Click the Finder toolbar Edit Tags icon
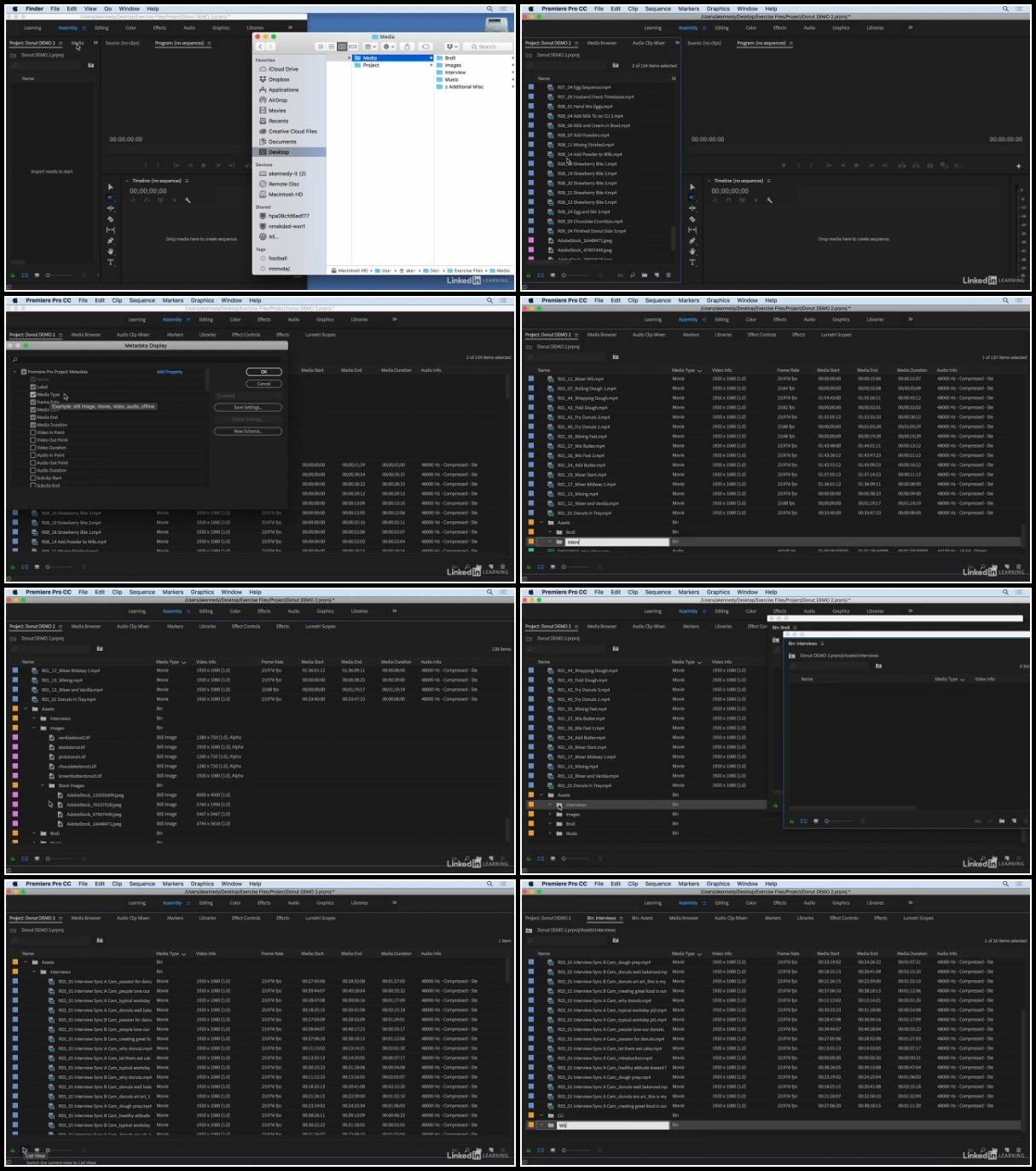The height and width of the screenshot is (1171, 1036). click(x=425, y=46)
